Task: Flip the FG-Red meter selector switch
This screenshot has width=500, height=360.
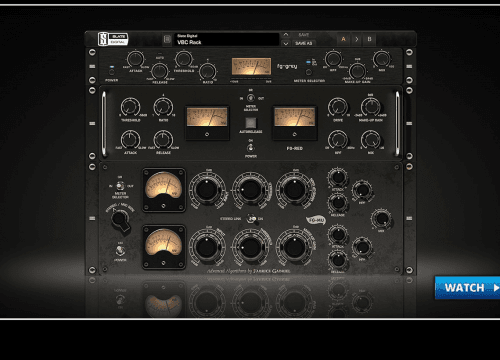Action: [251, 98]
